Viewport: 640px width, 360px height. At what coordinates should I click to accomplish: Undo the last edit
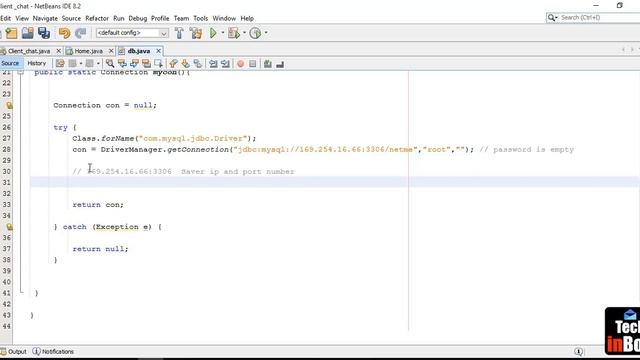click(64, 33)
